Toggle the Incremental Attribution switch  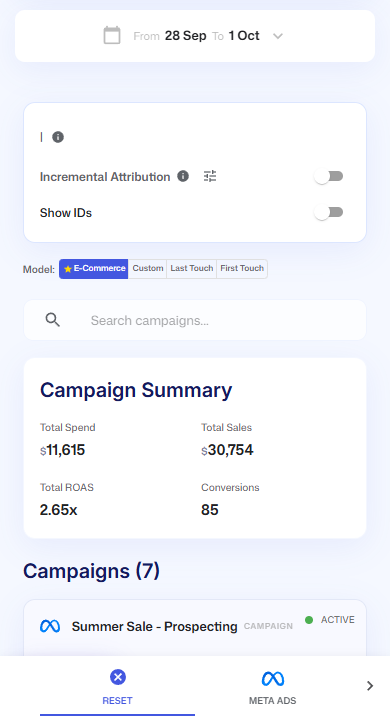coord(329,176)
